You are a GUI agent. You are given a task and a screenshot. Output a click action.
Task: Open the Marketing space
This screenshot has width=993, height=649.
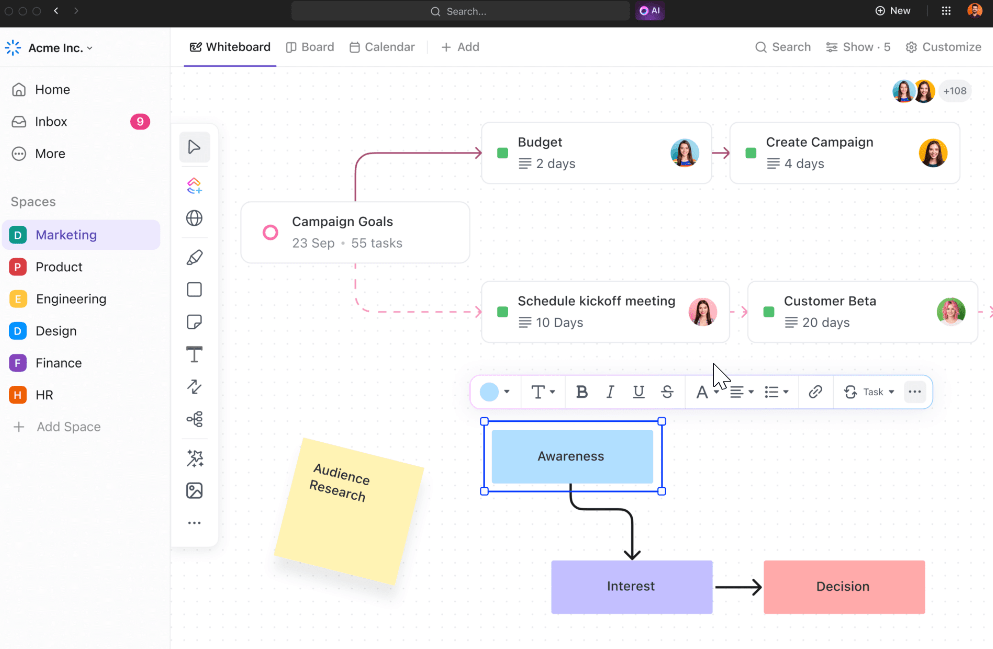(x=81, y=235)
